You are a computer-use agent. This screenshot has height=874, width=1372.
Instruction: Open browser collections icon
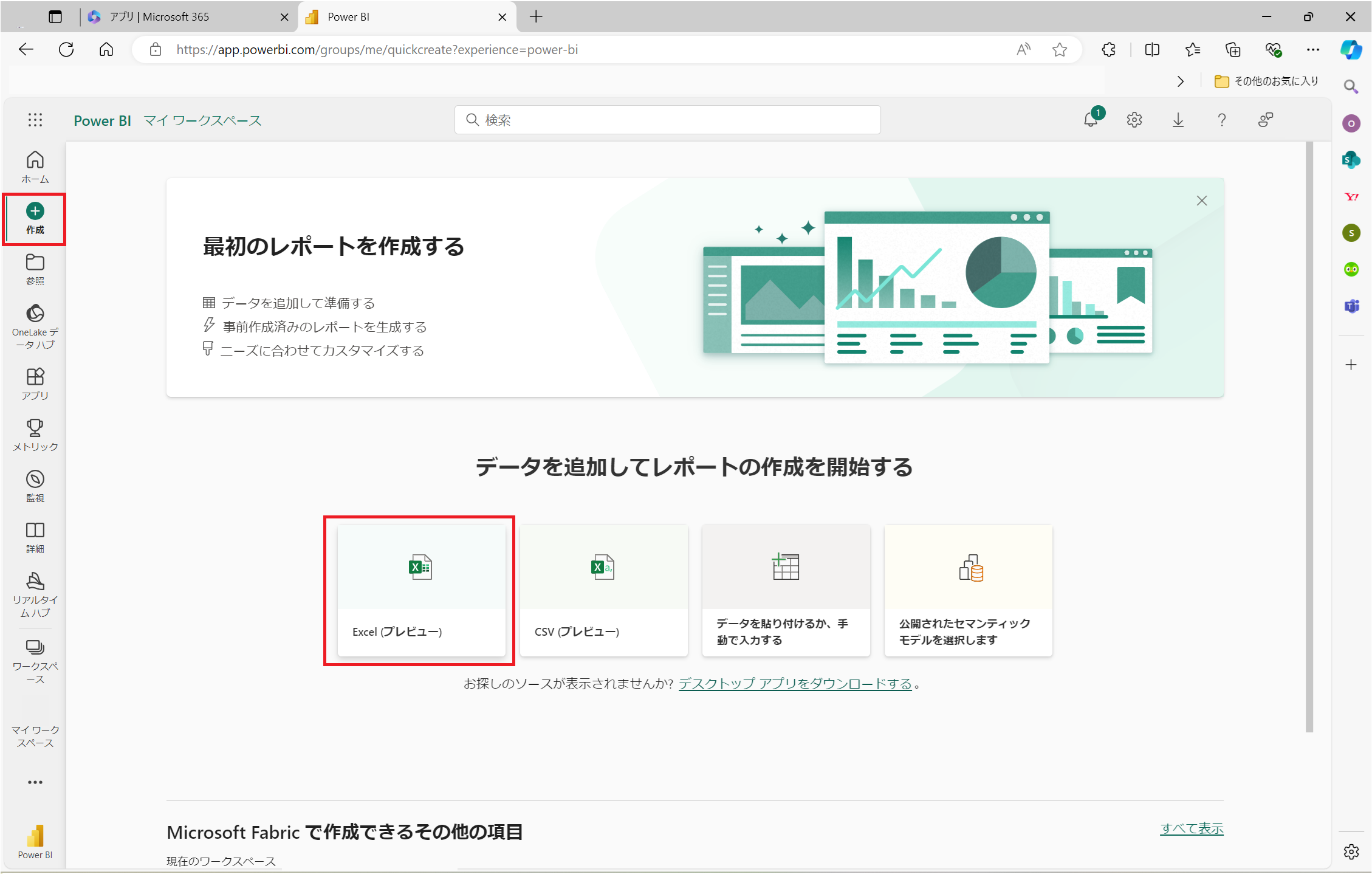tap(1233, 50)
